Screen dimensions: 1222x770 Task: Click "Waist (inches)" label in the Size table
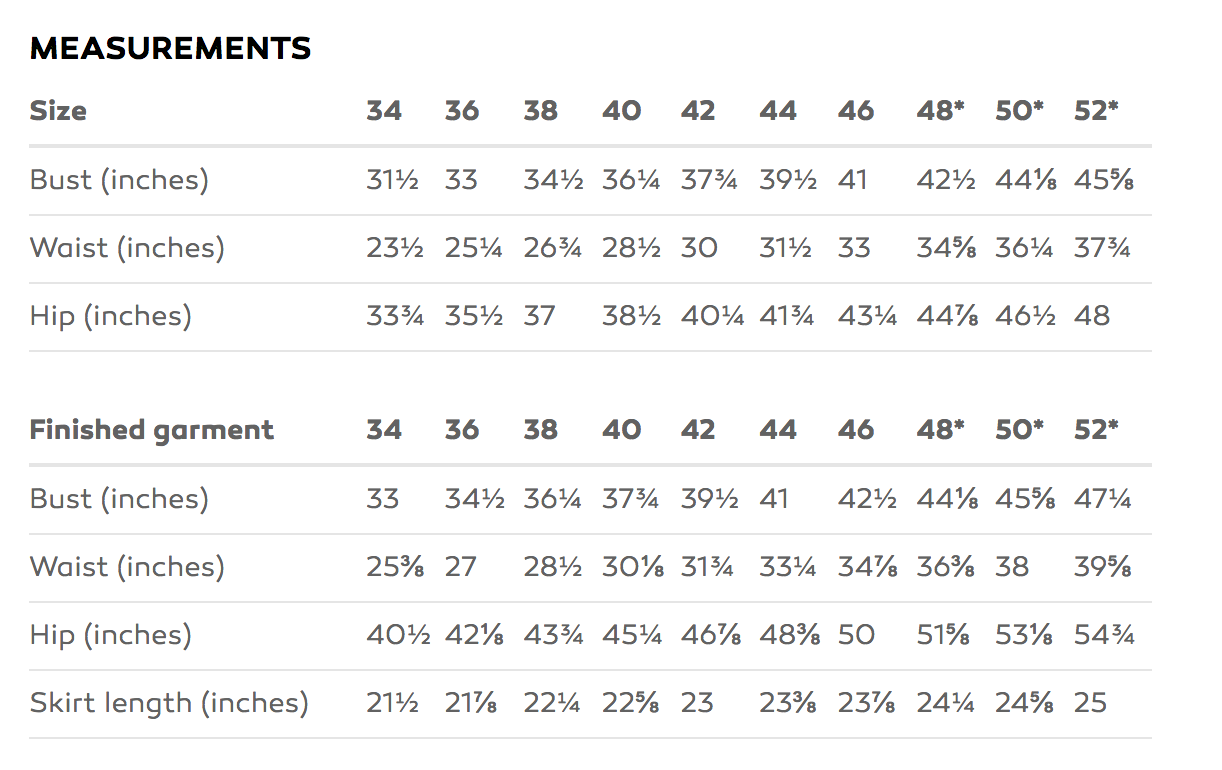coord(127,248)
